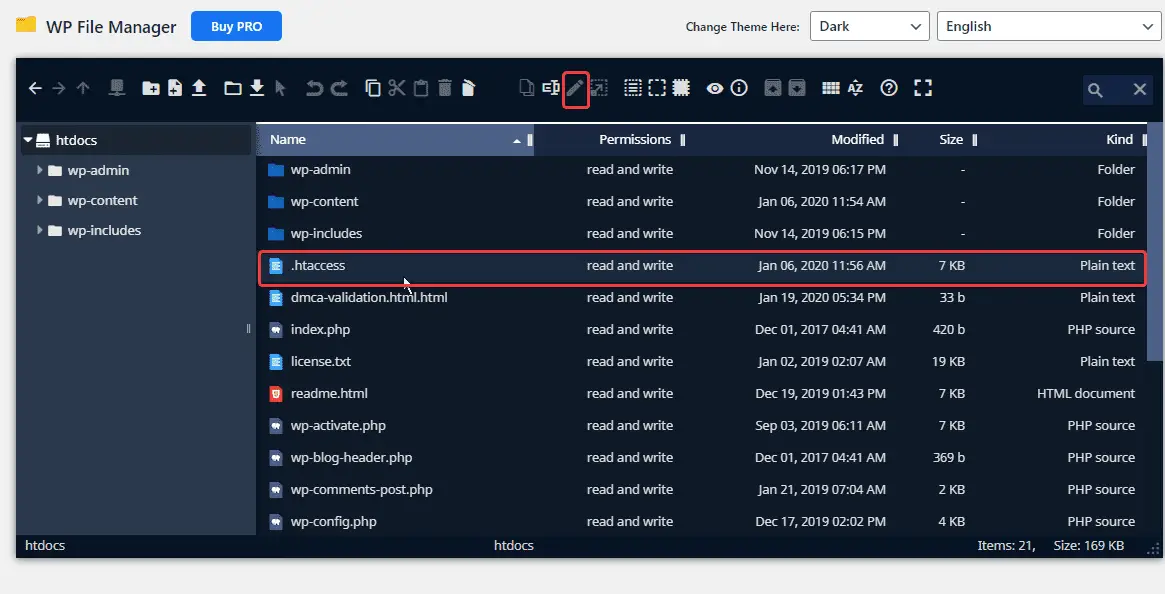Enter fullscreen mode via the toolbar icon
This screenshot has height=594, width=1165.
point(922,88)
